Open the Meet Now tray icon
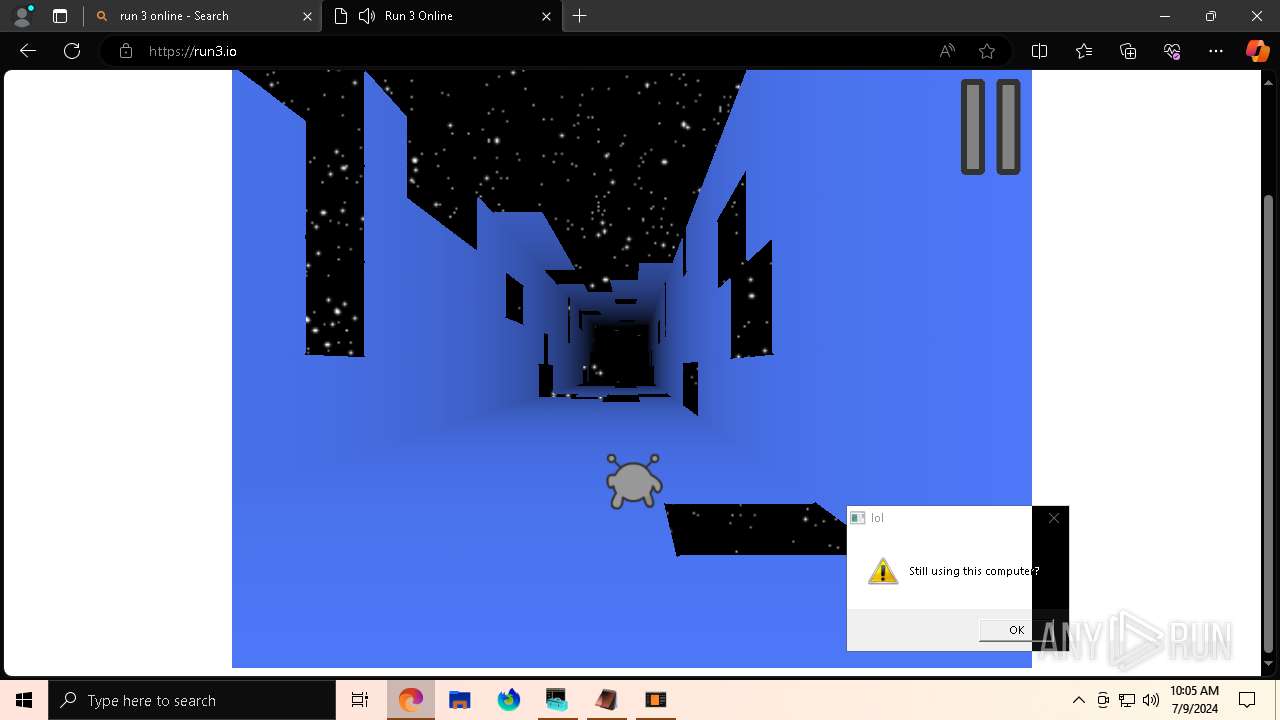This screenshot has height=720, width=1280. [1103, 700]
